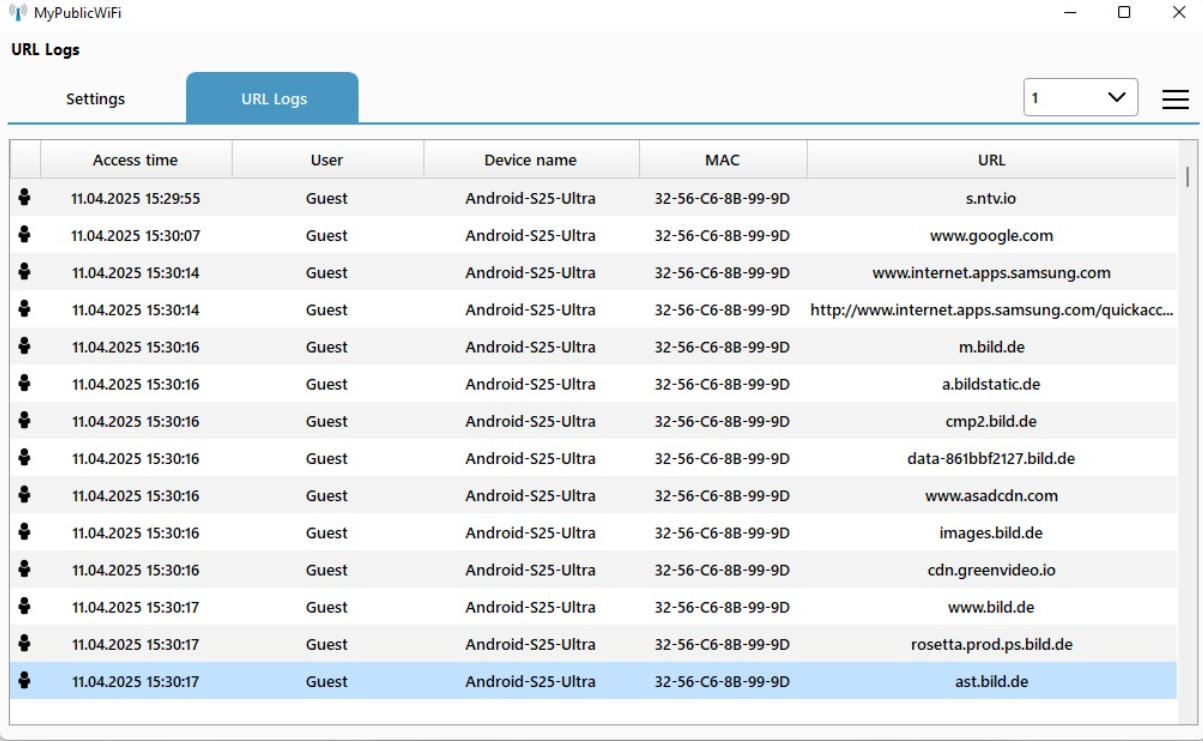Select the URL Logs tab

tap(273, 99)
